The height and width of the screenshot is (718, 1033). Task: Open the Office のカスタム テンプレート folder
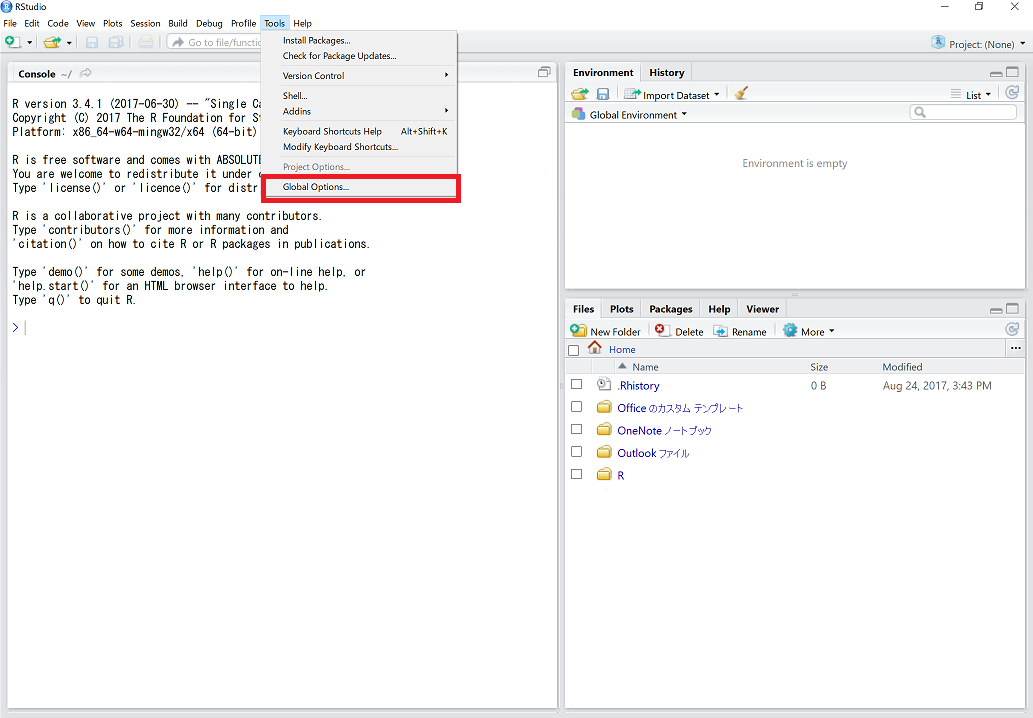click(x=680, y=408)
